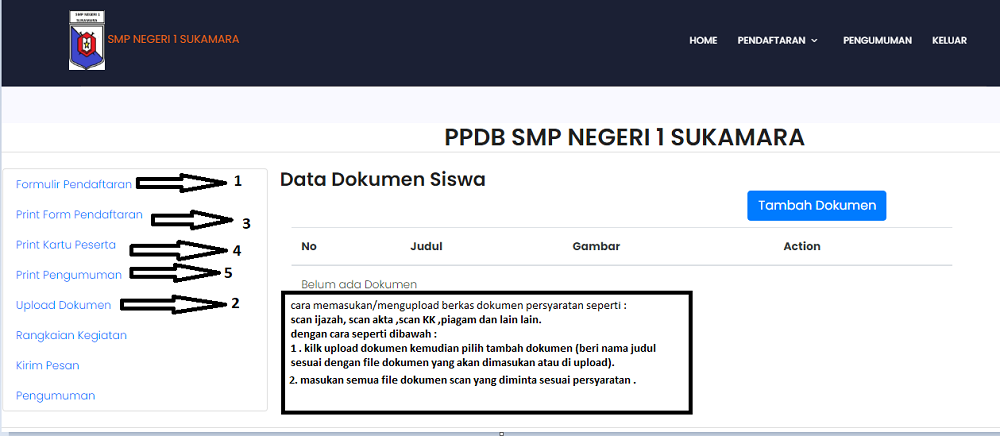Viewport: 1000px width, 436px height.
Task: Click the Judul column header
Action: [x=426, y=246]
